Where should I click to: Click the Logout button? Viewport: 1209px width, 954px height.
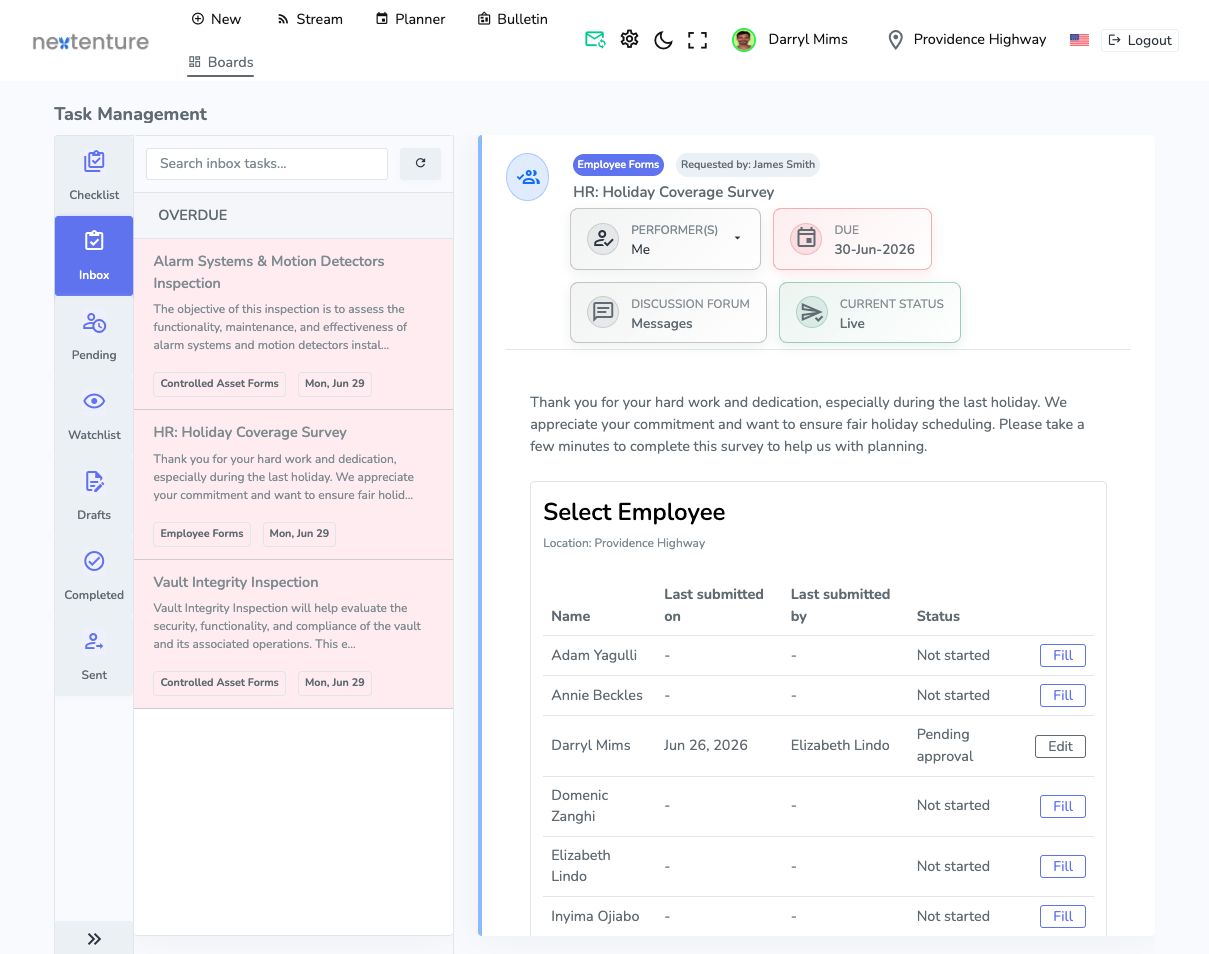pyautogui.click(x=1140, y=40)
